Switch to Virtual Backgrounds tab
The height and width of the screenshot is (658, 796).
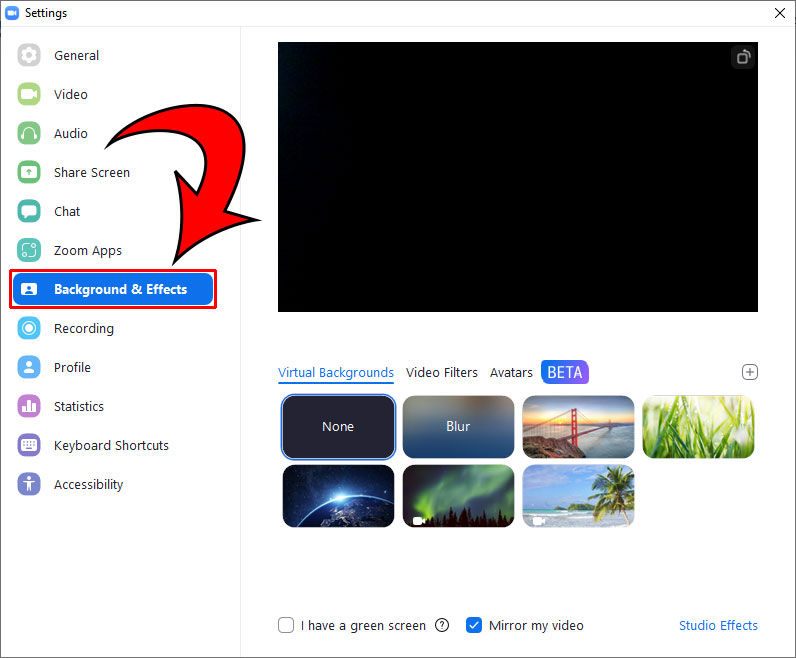point(336,373)
